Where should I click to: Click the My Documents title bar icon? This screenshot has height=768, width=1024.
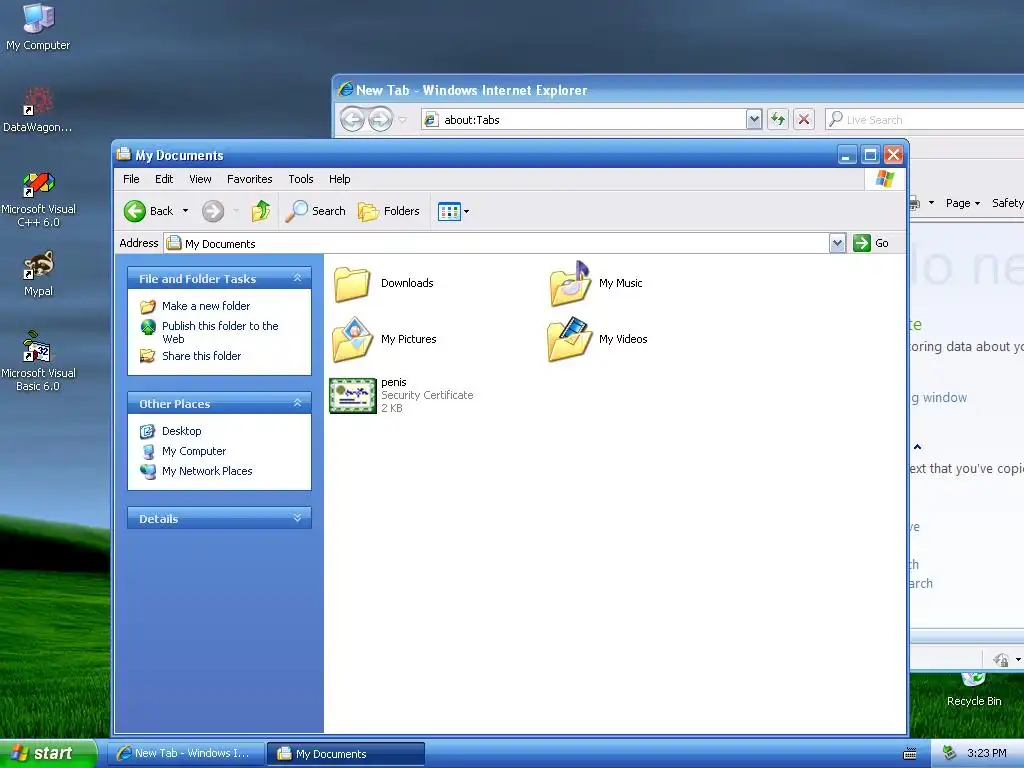(123, 154)
